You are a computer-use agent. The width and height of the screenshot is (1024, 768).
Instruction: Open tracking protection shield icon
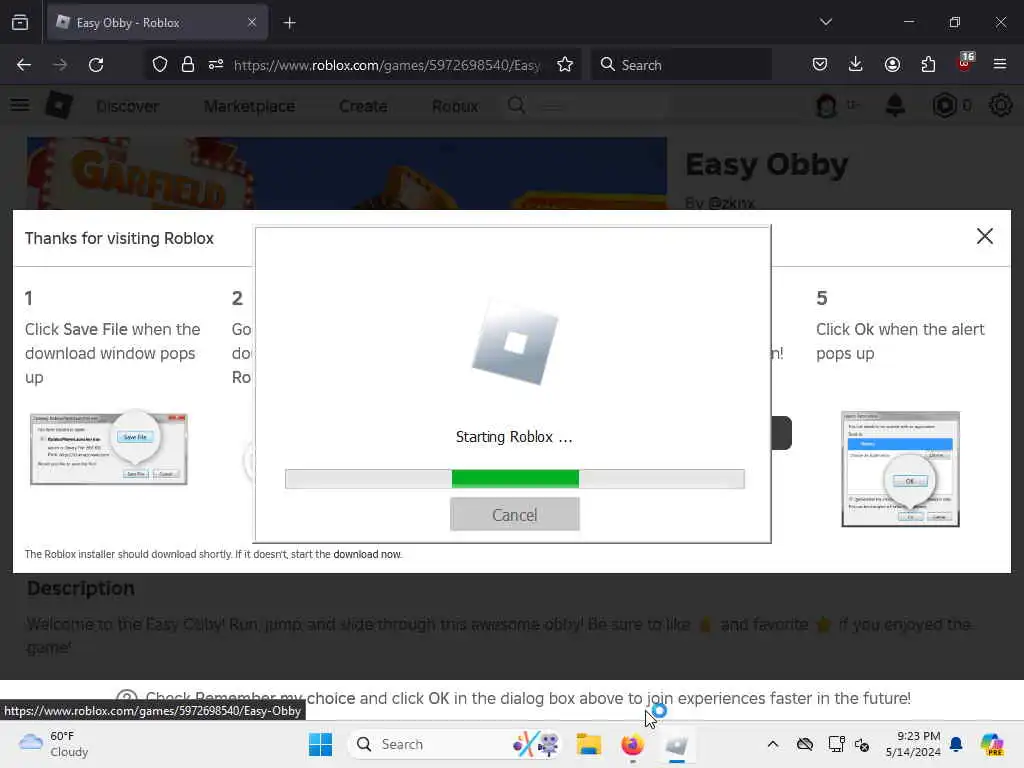[x=159, y=65]
